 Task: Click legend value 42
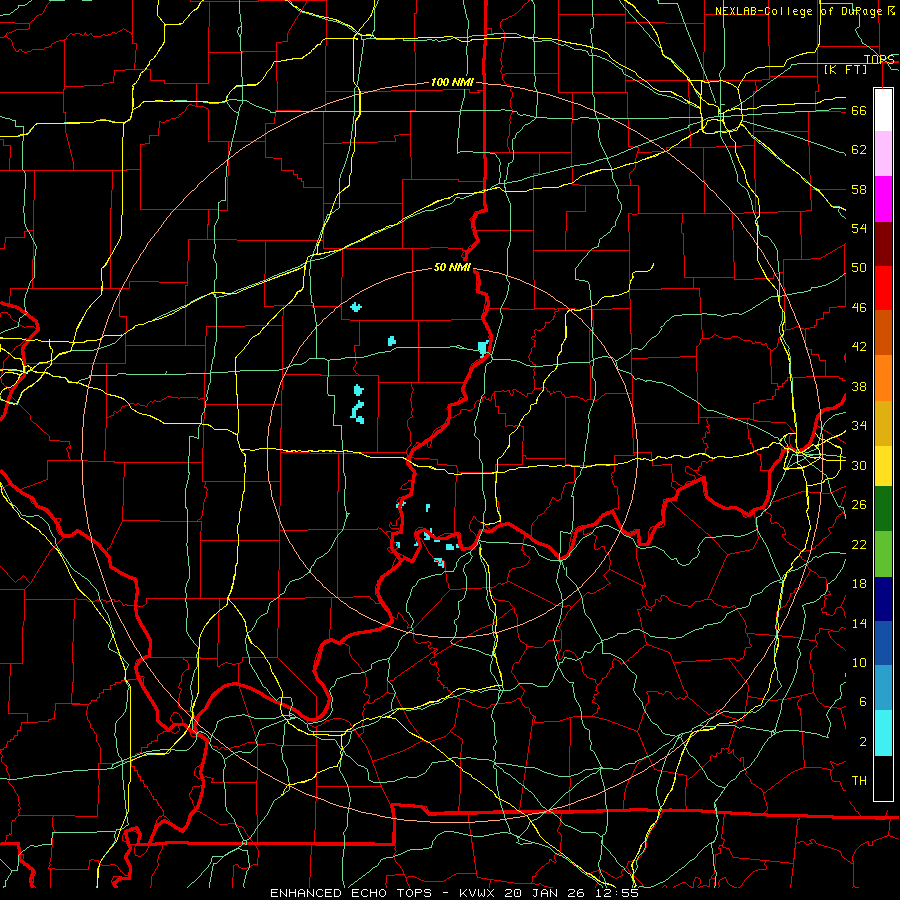pos(859,347)
